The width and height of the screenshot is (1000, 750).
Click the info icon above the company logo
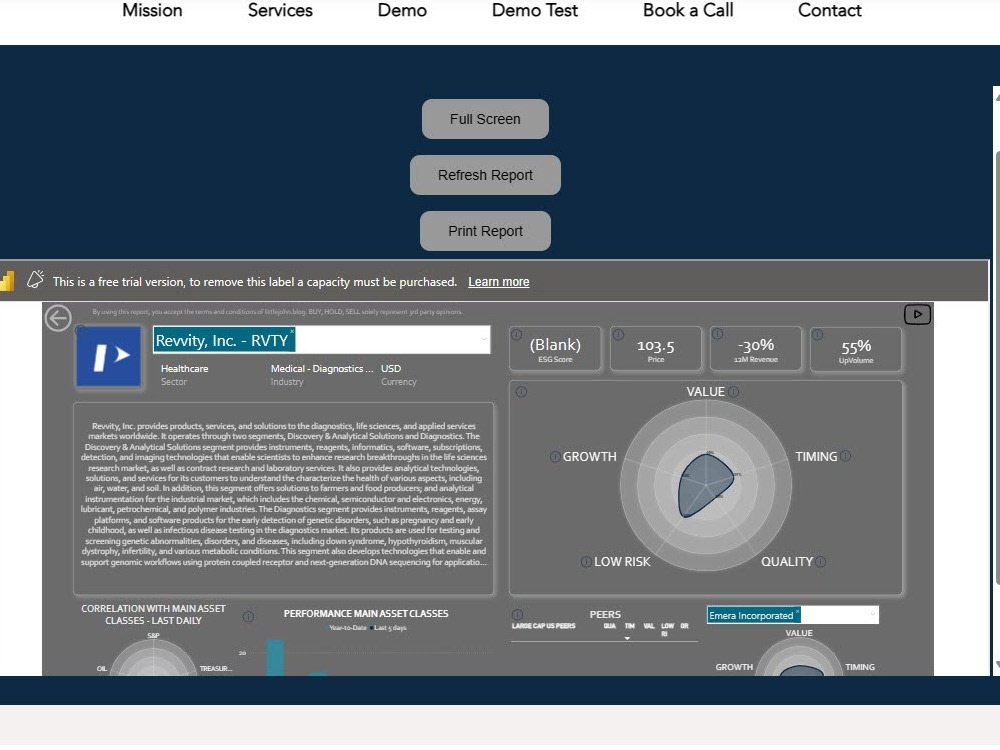pos(80,330)
